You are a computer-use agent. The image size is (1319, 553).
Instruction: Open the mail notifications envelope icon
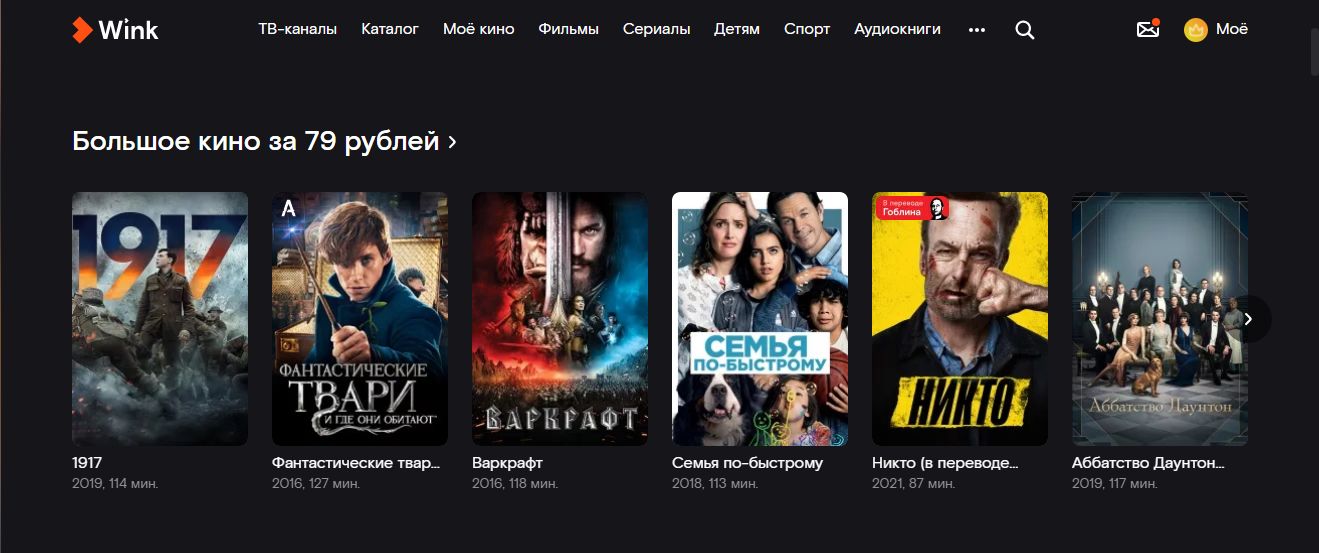click(1148, 29)
